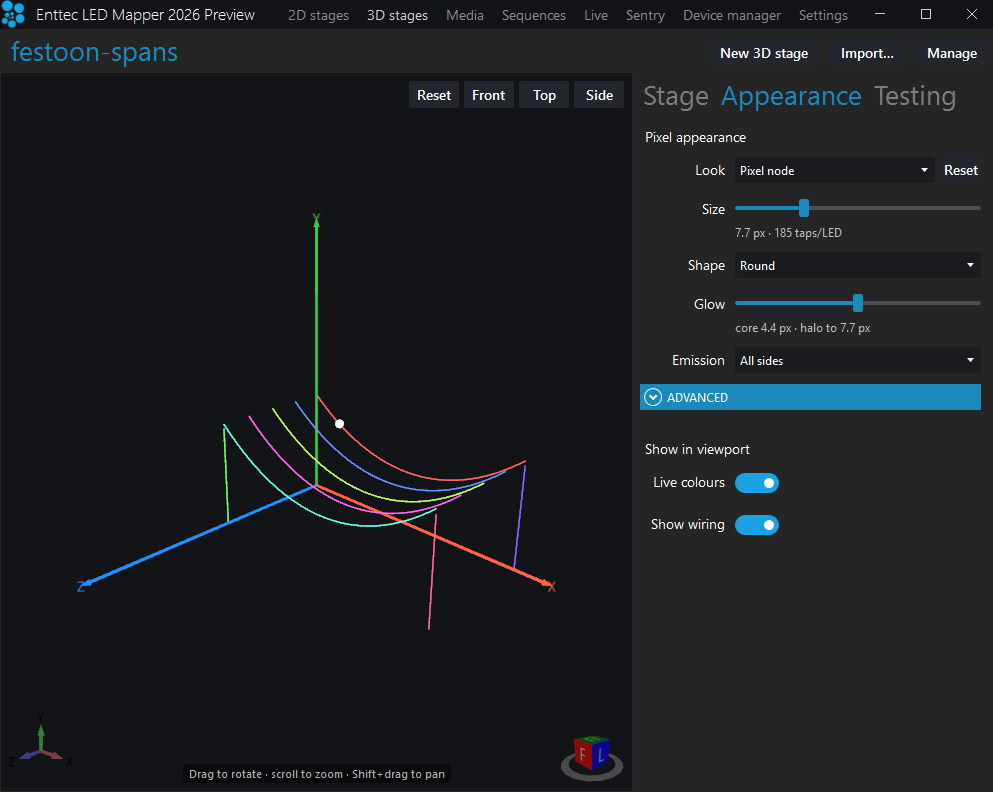Click the small XYZ axis gizmo
Image resolution: width=993 pixels, height=792 pixels.
pyautogui.click(x=41, y=742)
